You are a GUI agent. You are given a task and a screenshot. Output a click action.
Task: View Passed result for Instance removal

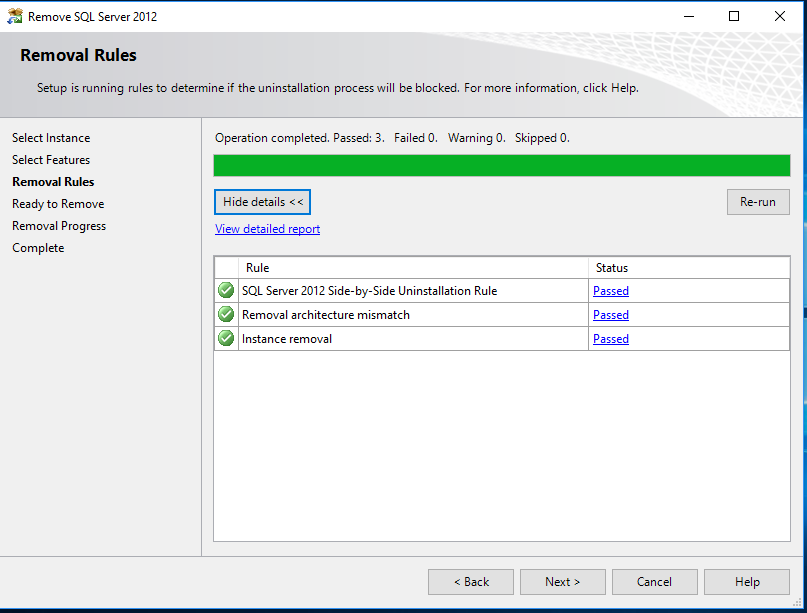(610, 338)
